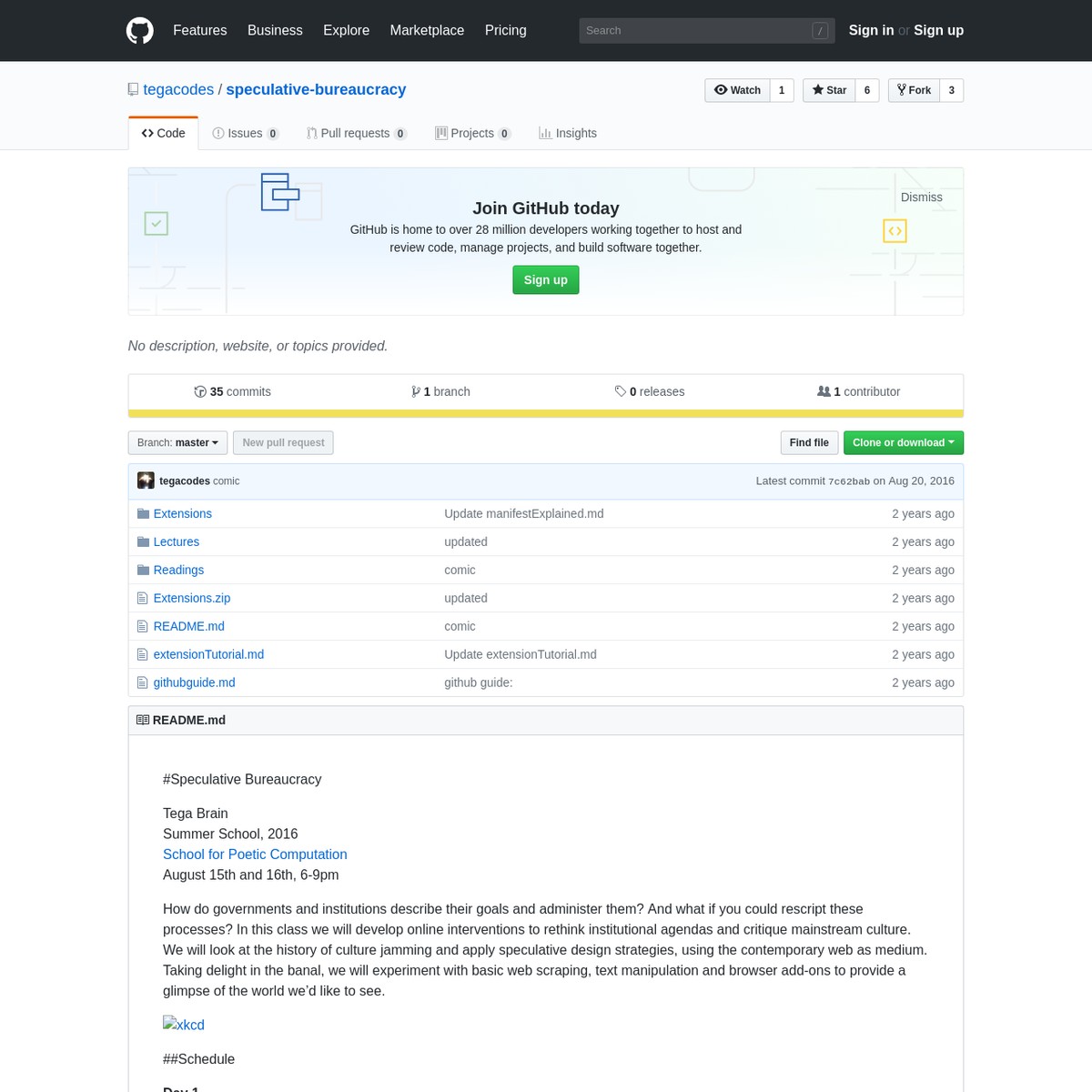Click the Extensions folder icon
Image resolution: width=1092 pixels, height=1092 pixels.
[x=143, y=513]
